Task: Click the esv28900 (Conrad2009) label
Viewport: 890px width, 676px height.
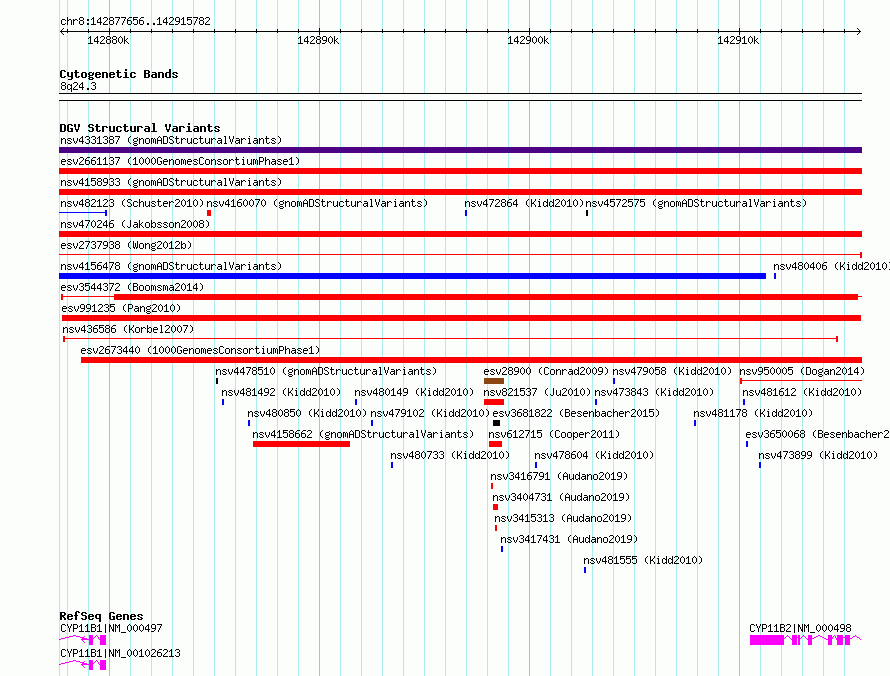Action: 546,371
